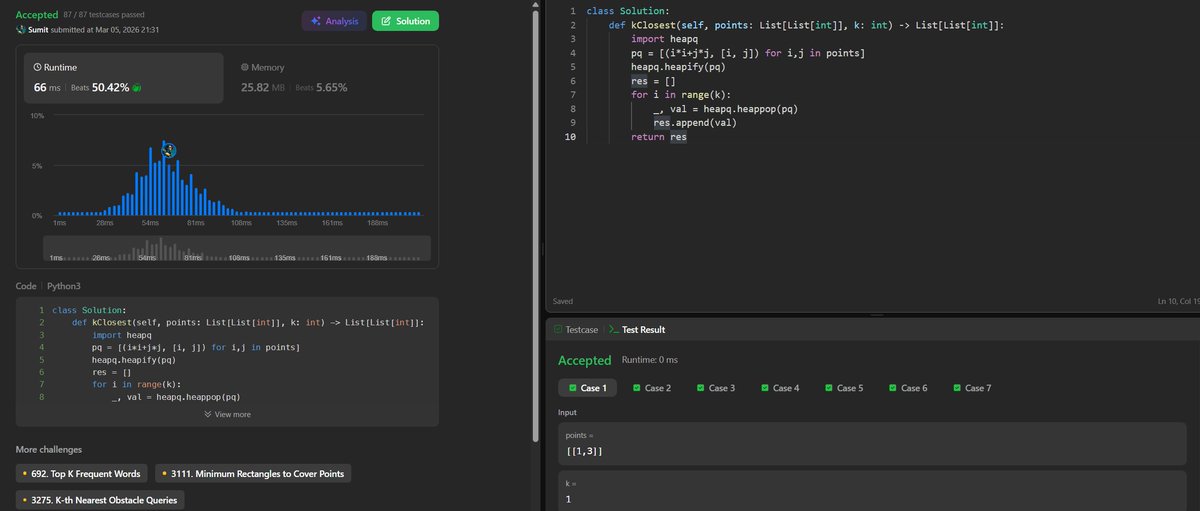The width and height of the screenshot is (1200, 511).
Task: Click the runtime distribution range selector strip
Action: (236, 249)
